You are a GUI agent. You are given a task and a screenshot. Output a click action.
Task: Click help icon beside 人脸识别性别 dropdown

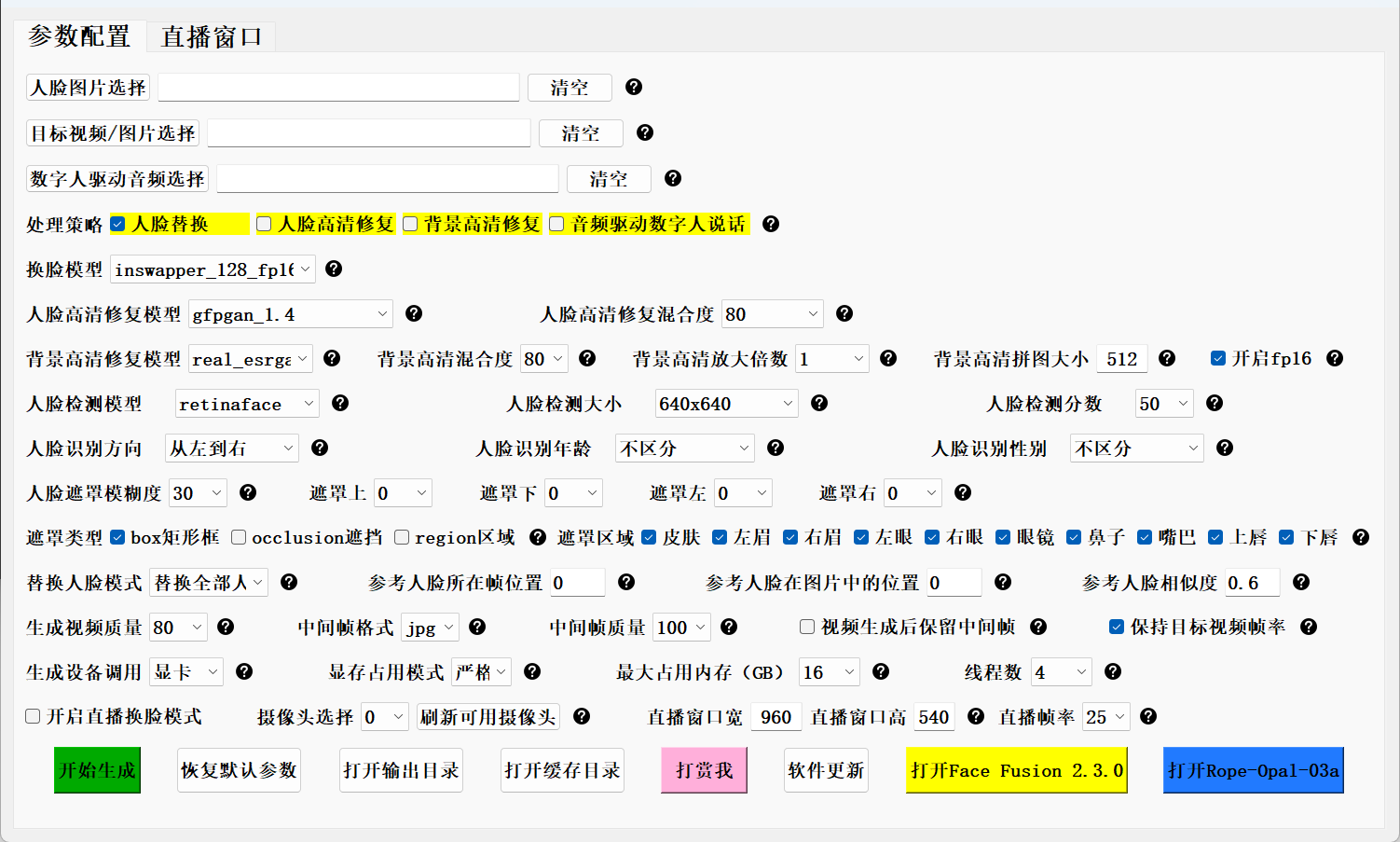pyautogui.click(x=1225, y=448)
